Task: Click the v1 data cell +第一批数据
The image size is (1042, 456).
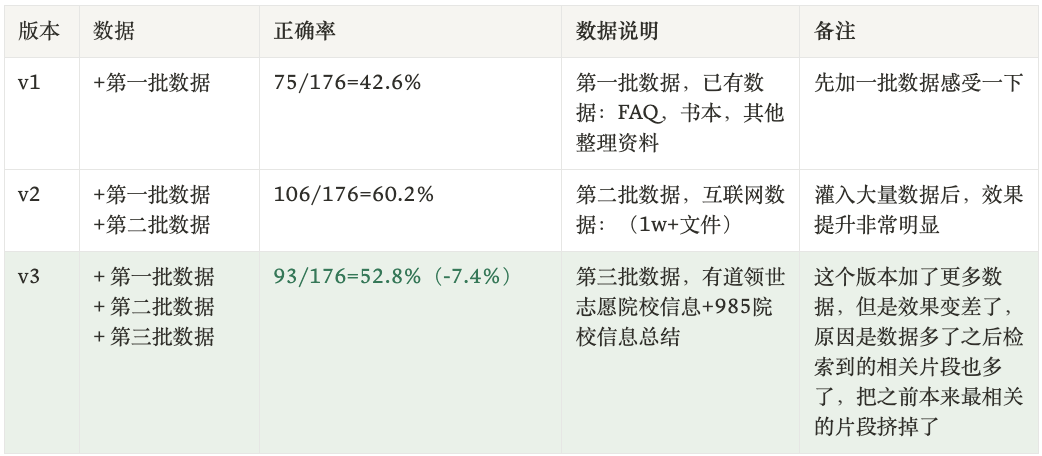Action: click(x=152, y=83)
